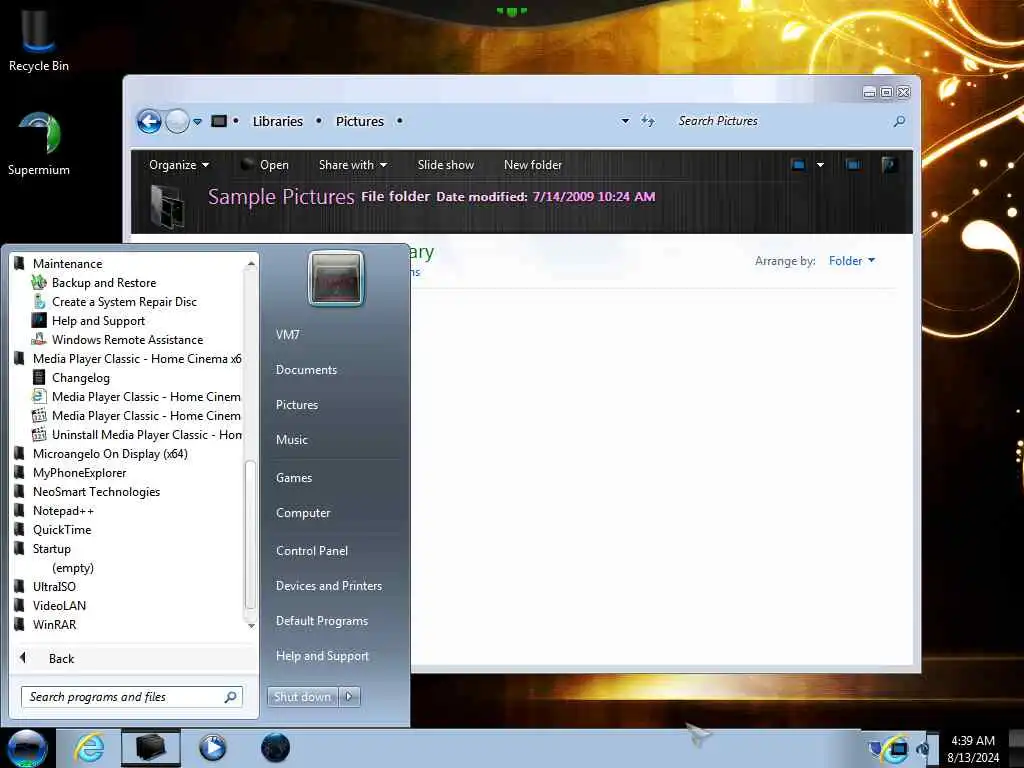This screenshot has height=768, width=1024.
Task: Open the Arrange by Folder dropdown
Action: click(852, 261)
